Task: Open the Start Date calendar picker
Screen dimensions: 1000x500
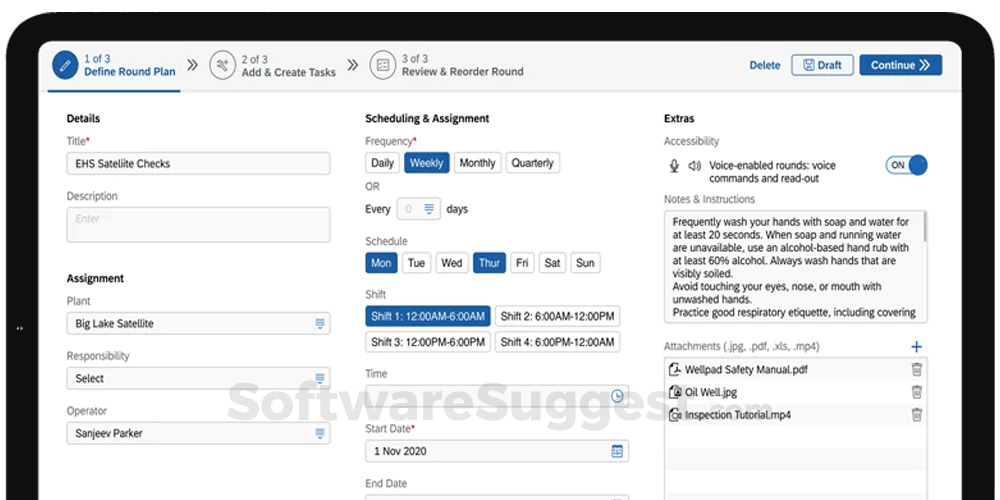Action: pos(617,451)
